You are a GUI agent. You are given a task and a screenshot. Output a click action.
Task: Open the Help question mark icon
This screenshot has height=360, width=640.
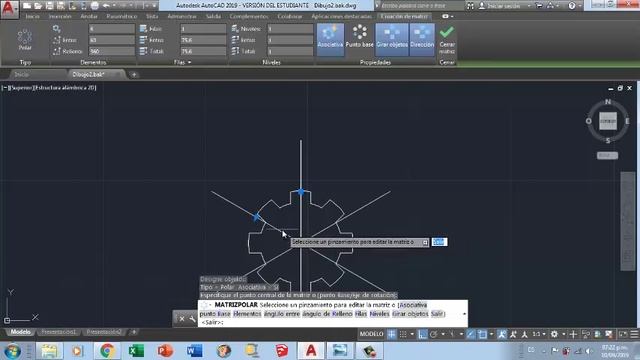572,6
